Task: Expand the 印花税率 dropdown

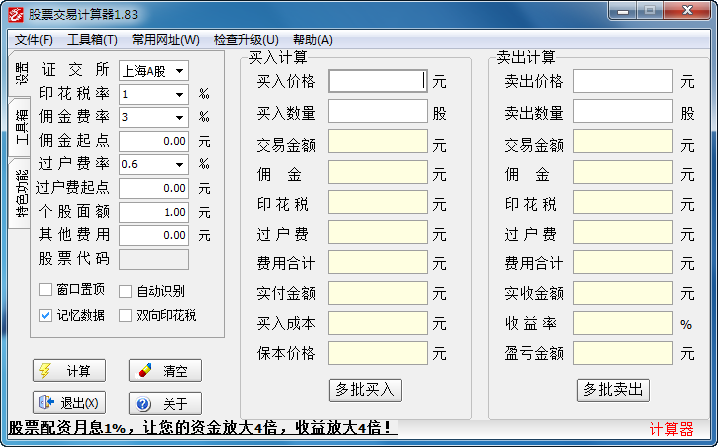Action: coord(154,94)
